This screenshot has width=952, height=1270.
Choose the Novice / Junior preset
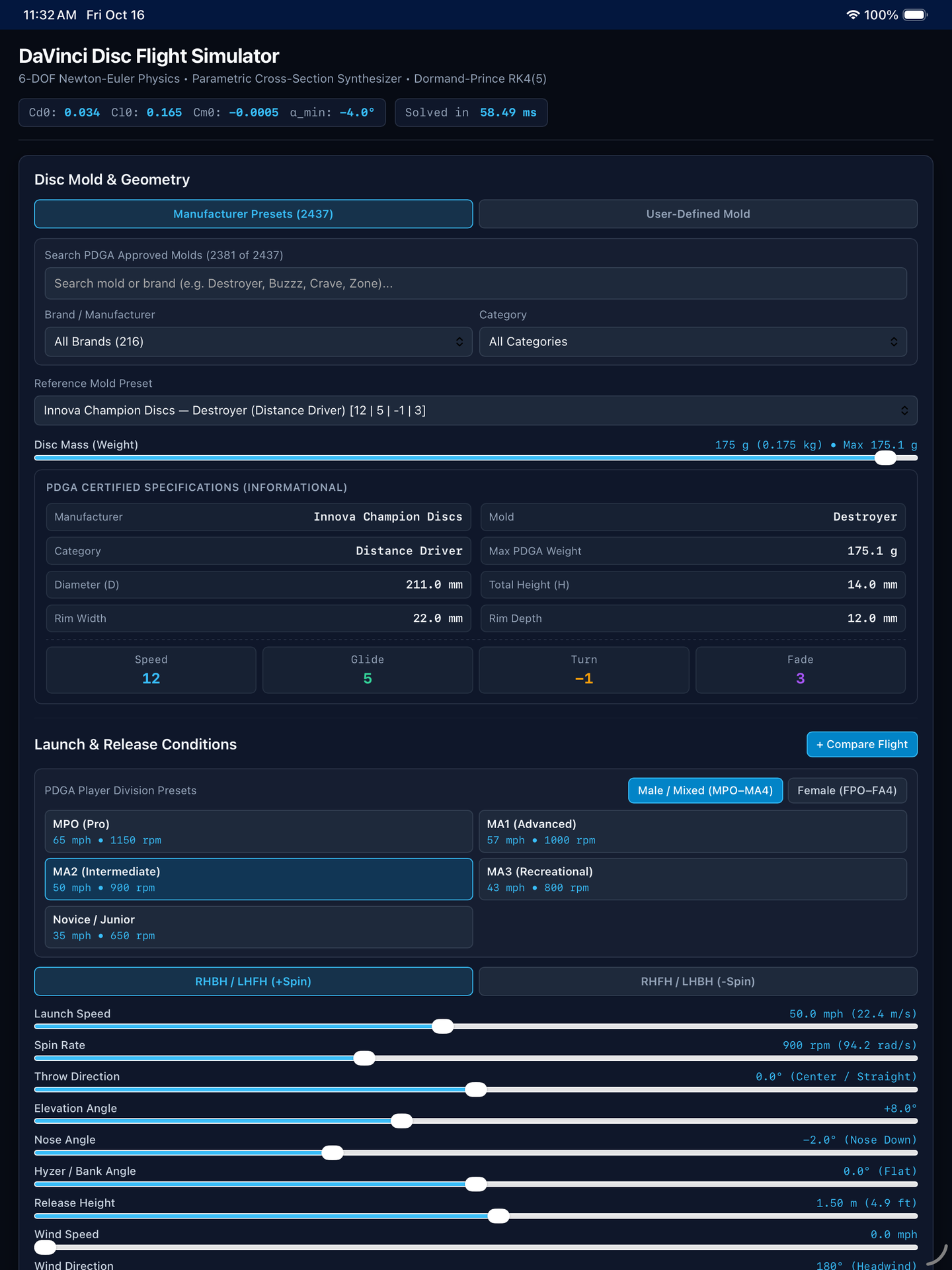[258, 927]
